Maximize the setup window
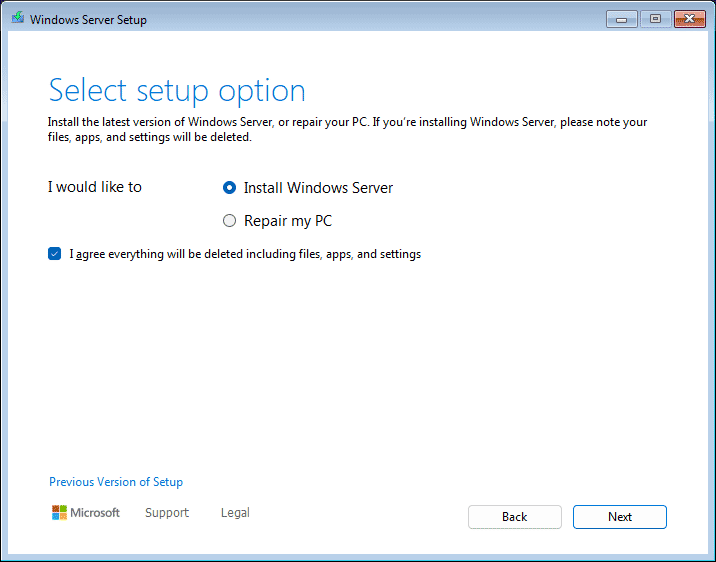 pyautogui.click(x=655, y=19)
